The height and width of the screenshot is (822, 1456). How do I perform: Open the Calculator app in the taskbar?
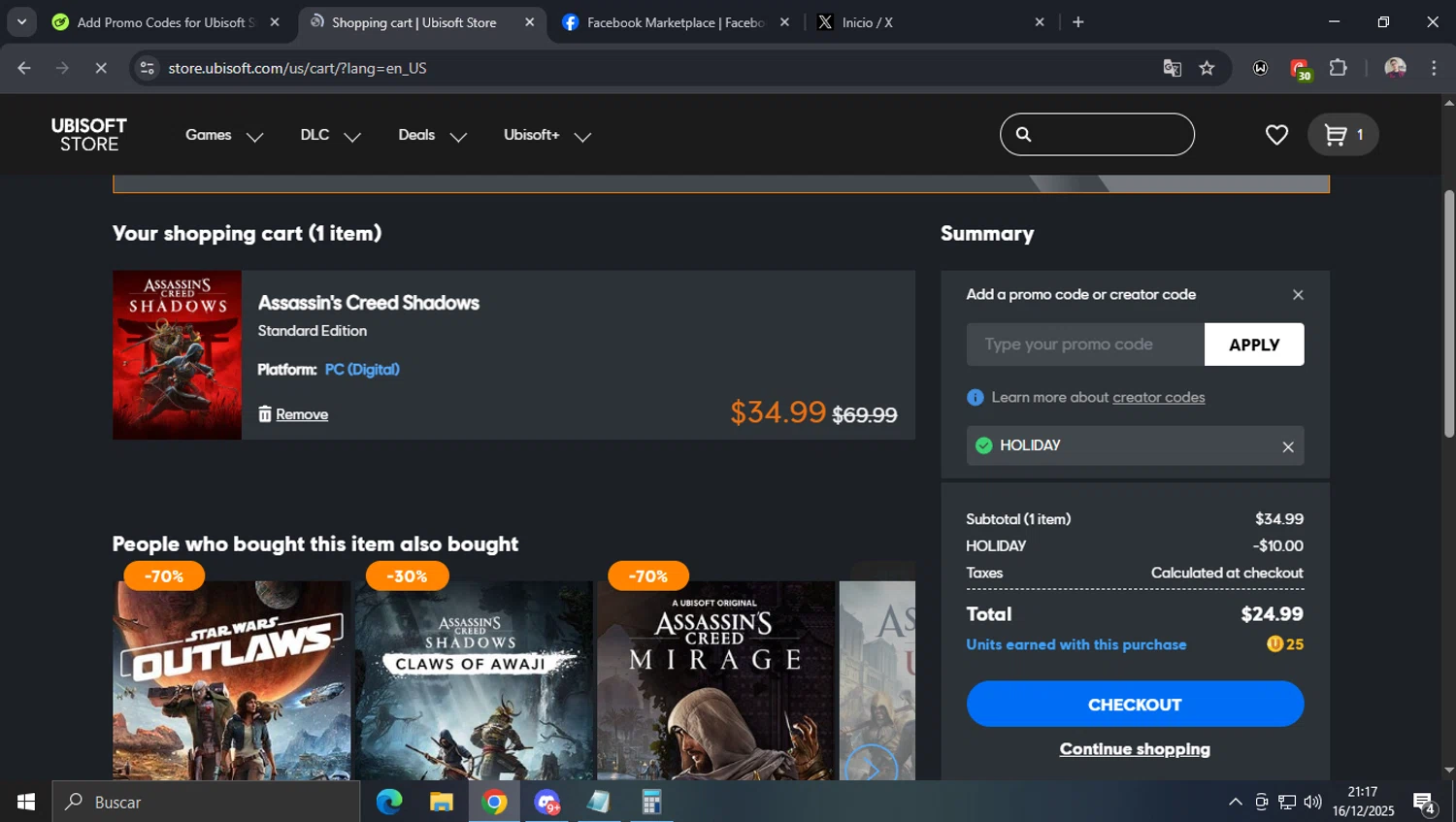point(651,802)
